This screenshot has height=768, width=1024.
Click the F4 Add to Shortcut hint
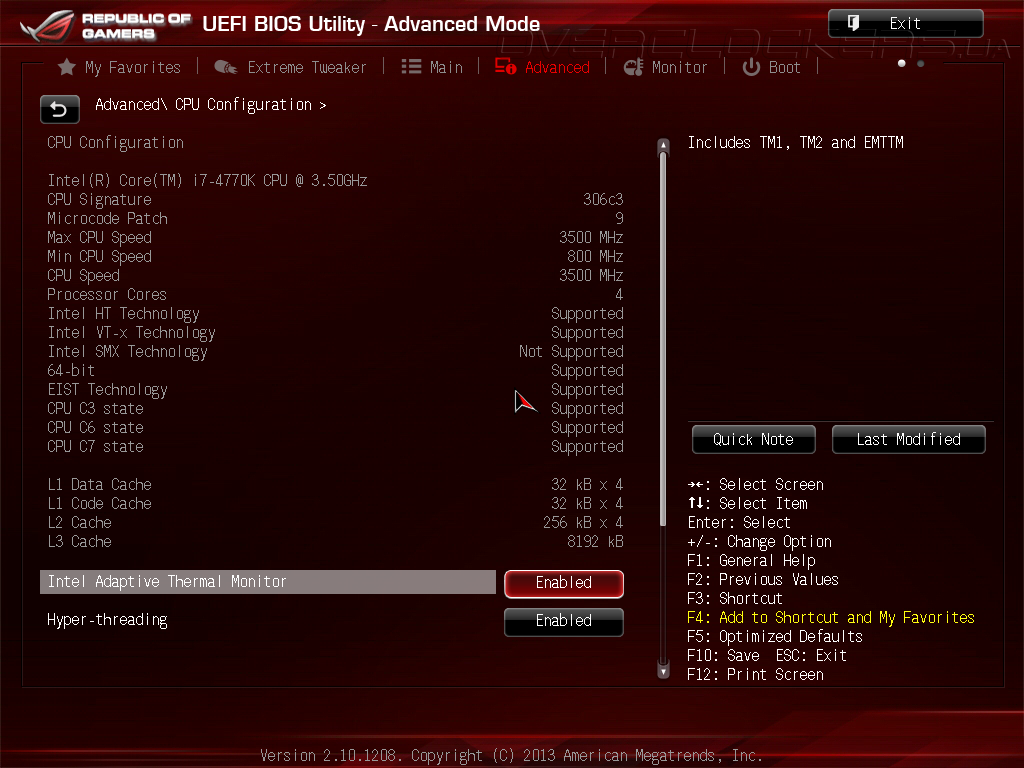pyautogui.click(x=831, y=617)
